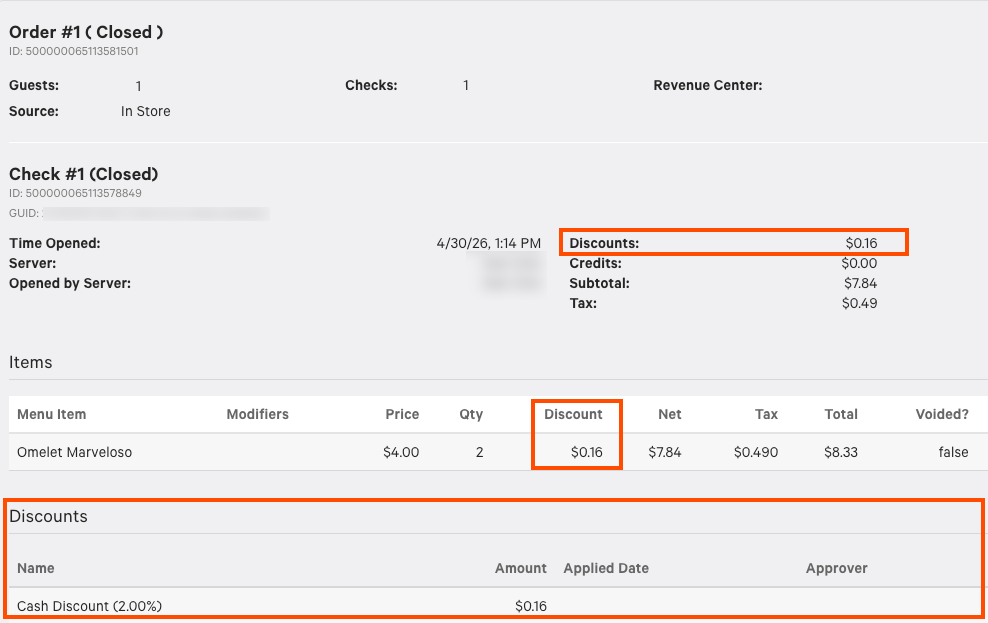This screenshot has width=988, height=623.
Task: Click the time opened value 4/30/26, 1:14 PM
Action: pyautogui.click(x=488, y=243)
